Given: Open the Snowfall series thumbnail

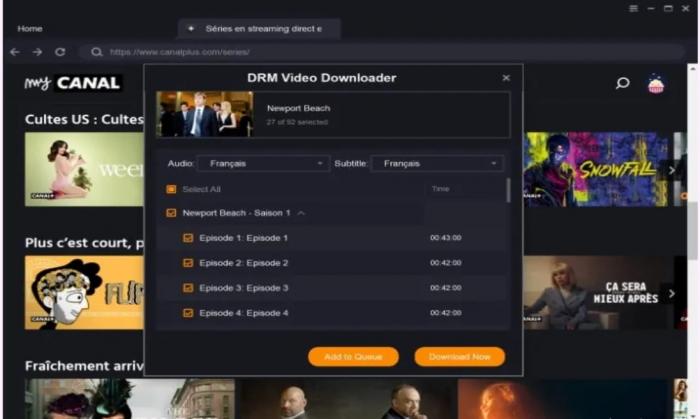Looking at the screenshot, I should point(595,169).
